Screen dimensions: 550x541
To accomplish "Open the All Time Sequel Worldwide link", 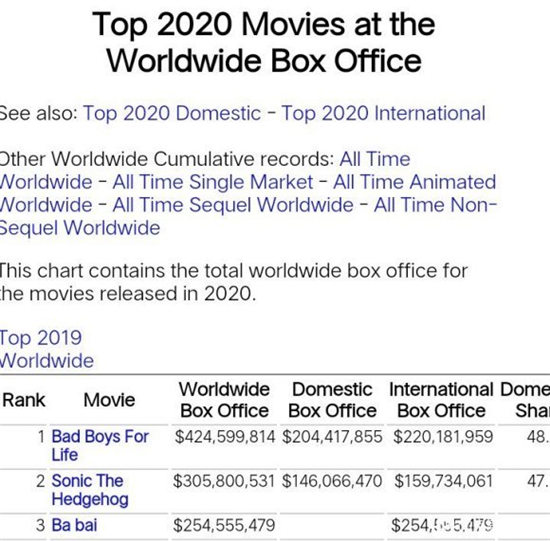I will tap(233, 205).
